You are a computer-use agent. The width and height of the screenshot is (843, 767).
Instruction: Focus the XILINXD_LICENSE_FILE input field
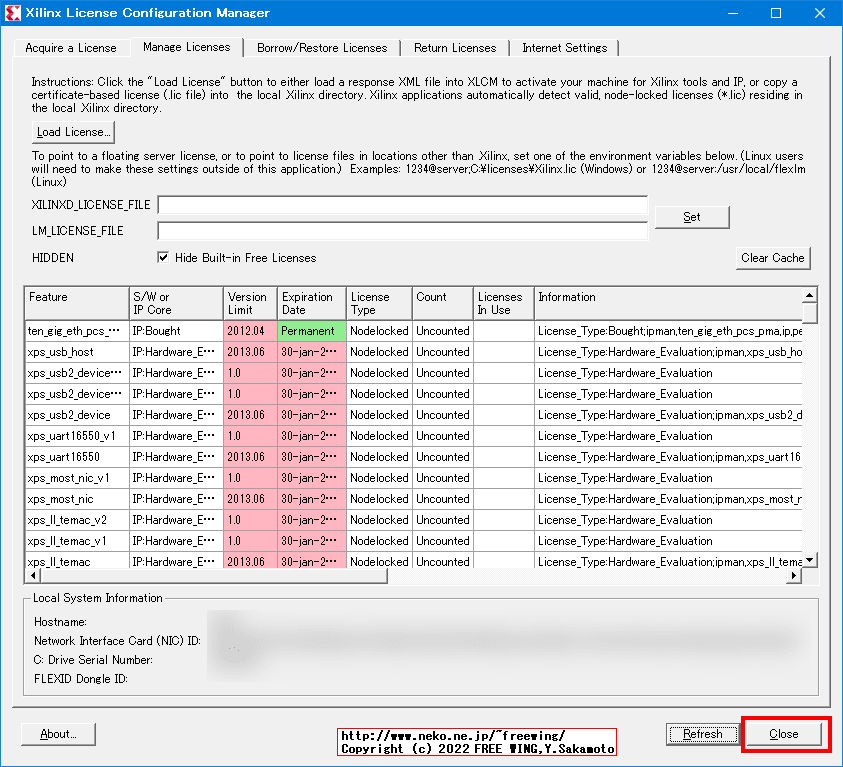pyautogui.click(x=403, y=205)
